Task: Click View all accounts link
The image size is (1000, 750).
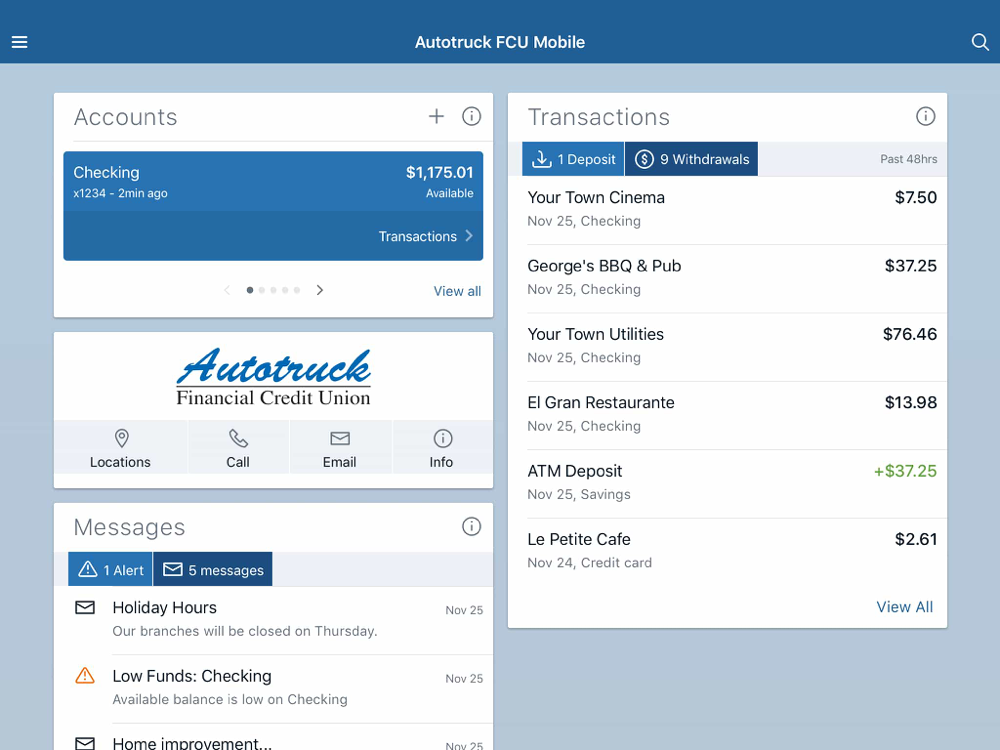Action: click(457, 291)
